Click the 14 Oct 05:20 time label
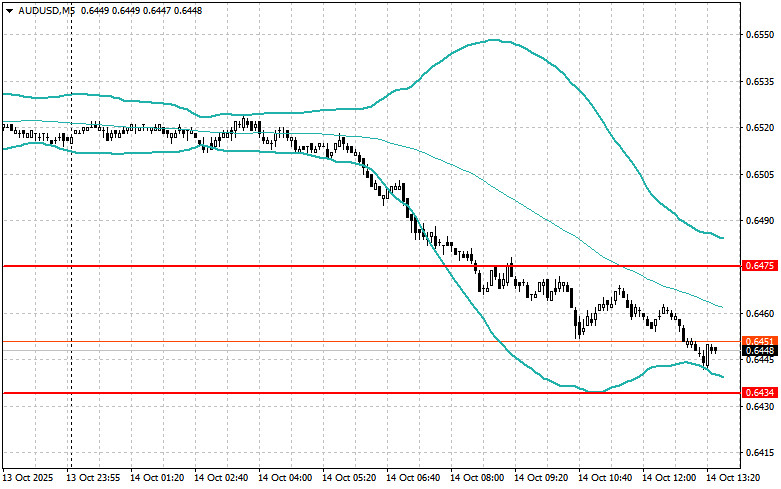The width and height of the screenshot is (781, 489). (x=349, y=478)
